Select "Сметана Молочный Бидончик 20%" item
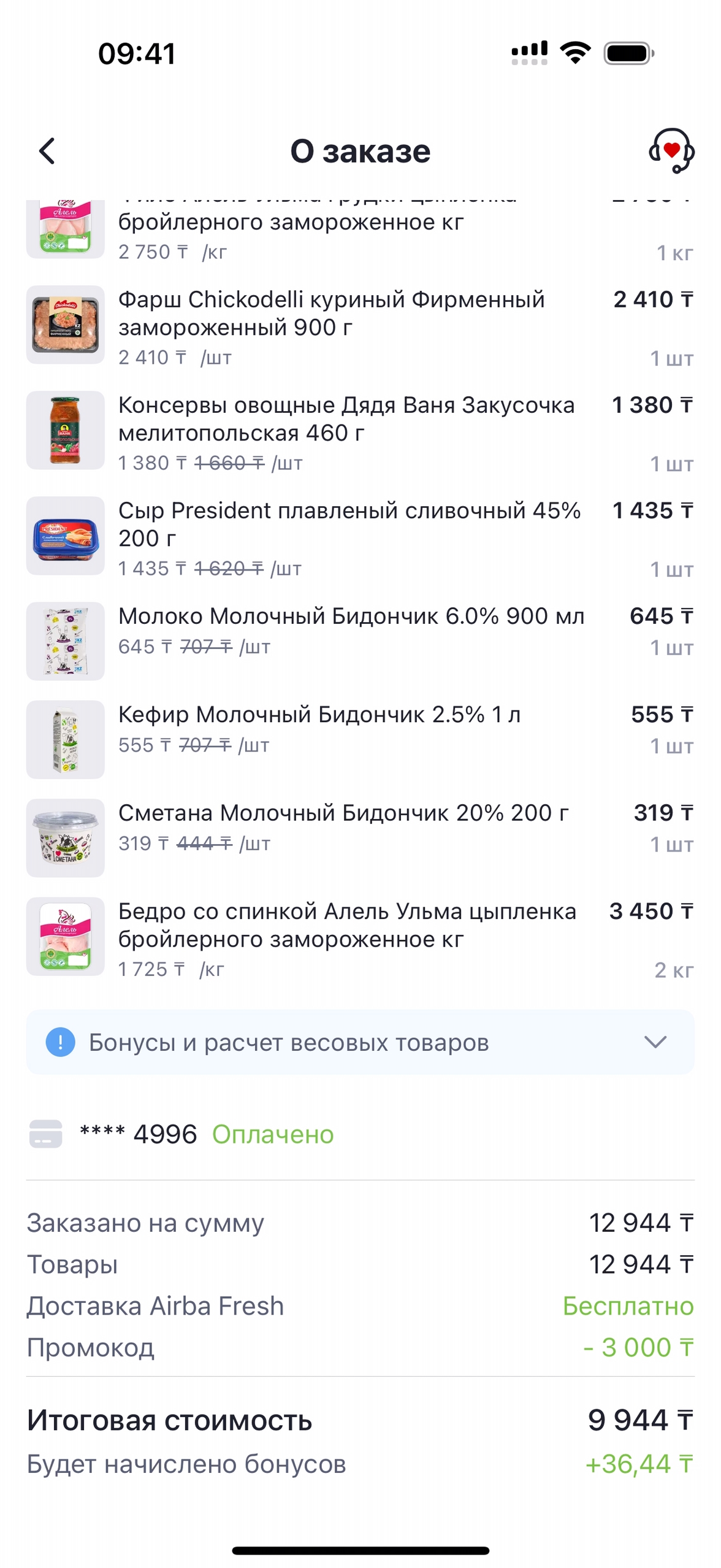The height and width of the screenshot is (1568, 721). [x=343, y=813]
